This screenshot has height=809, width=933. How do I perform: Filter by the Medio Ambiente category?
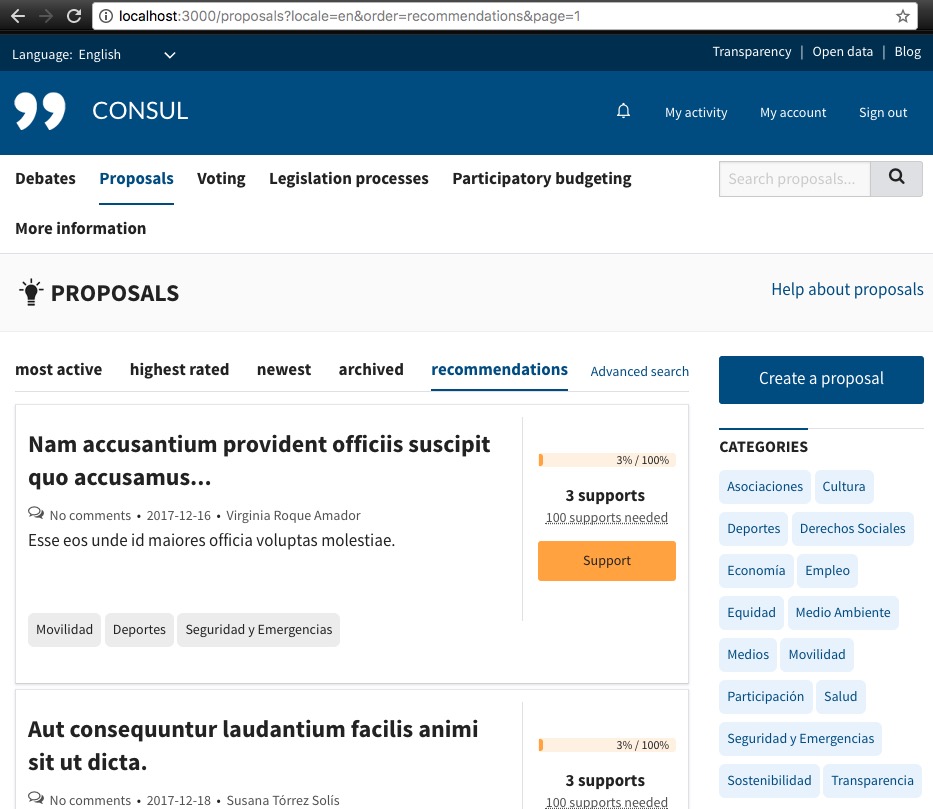coord(842,612)
